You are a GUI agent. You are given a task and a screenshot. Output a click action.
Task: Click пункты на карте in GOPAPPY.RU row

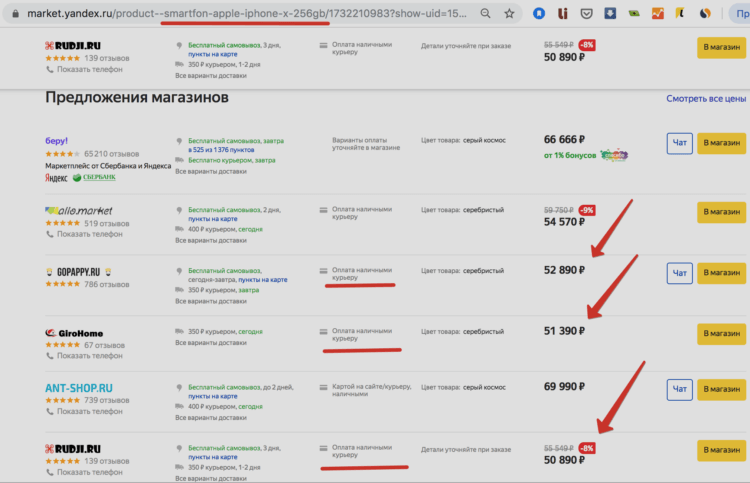pos(263,280)
